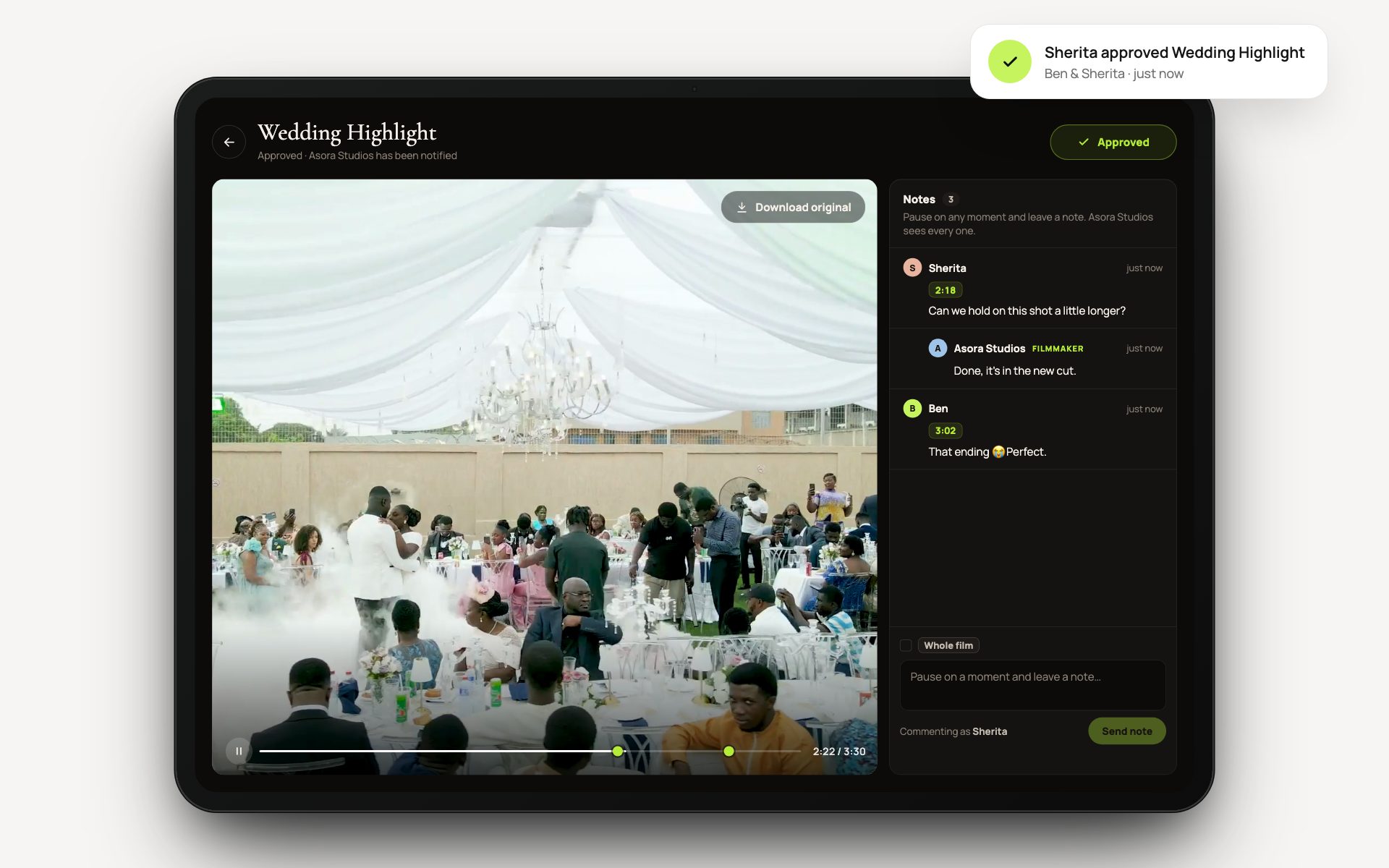Open the 'Sherita approved Wedding Highlight' notification
Screen dimensions: 1389x868
click(1148, 61)
